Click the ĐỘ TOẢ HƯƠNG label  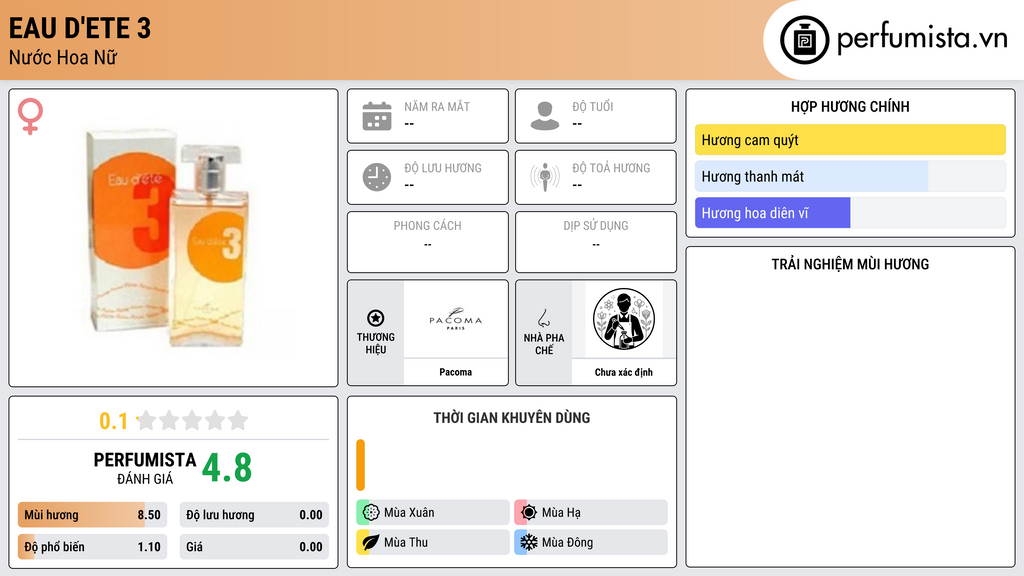[611, 168]
